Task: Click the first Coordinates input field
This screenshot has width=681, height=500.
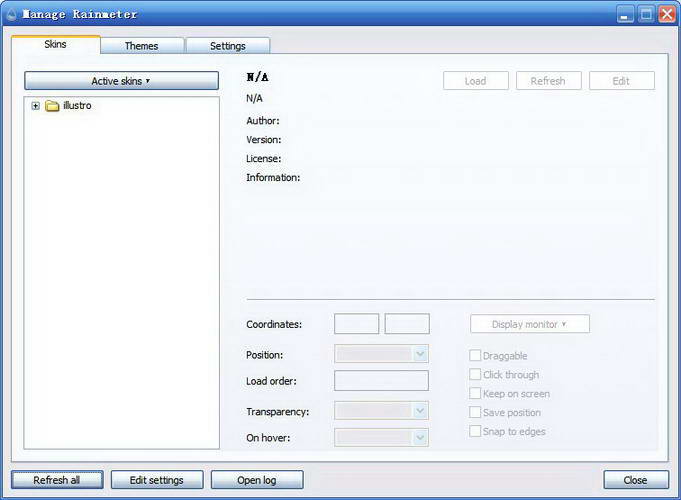Action: pos(357,324)
